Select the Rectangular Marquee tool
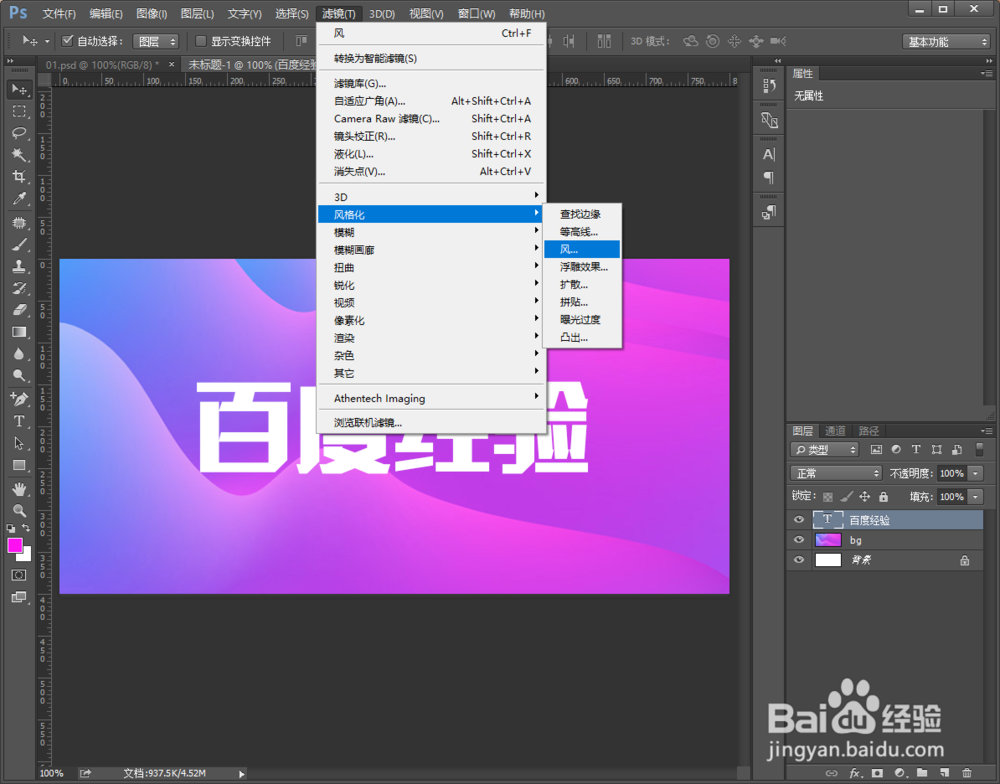The image size is (1000, 784). (x=19, y=112)
